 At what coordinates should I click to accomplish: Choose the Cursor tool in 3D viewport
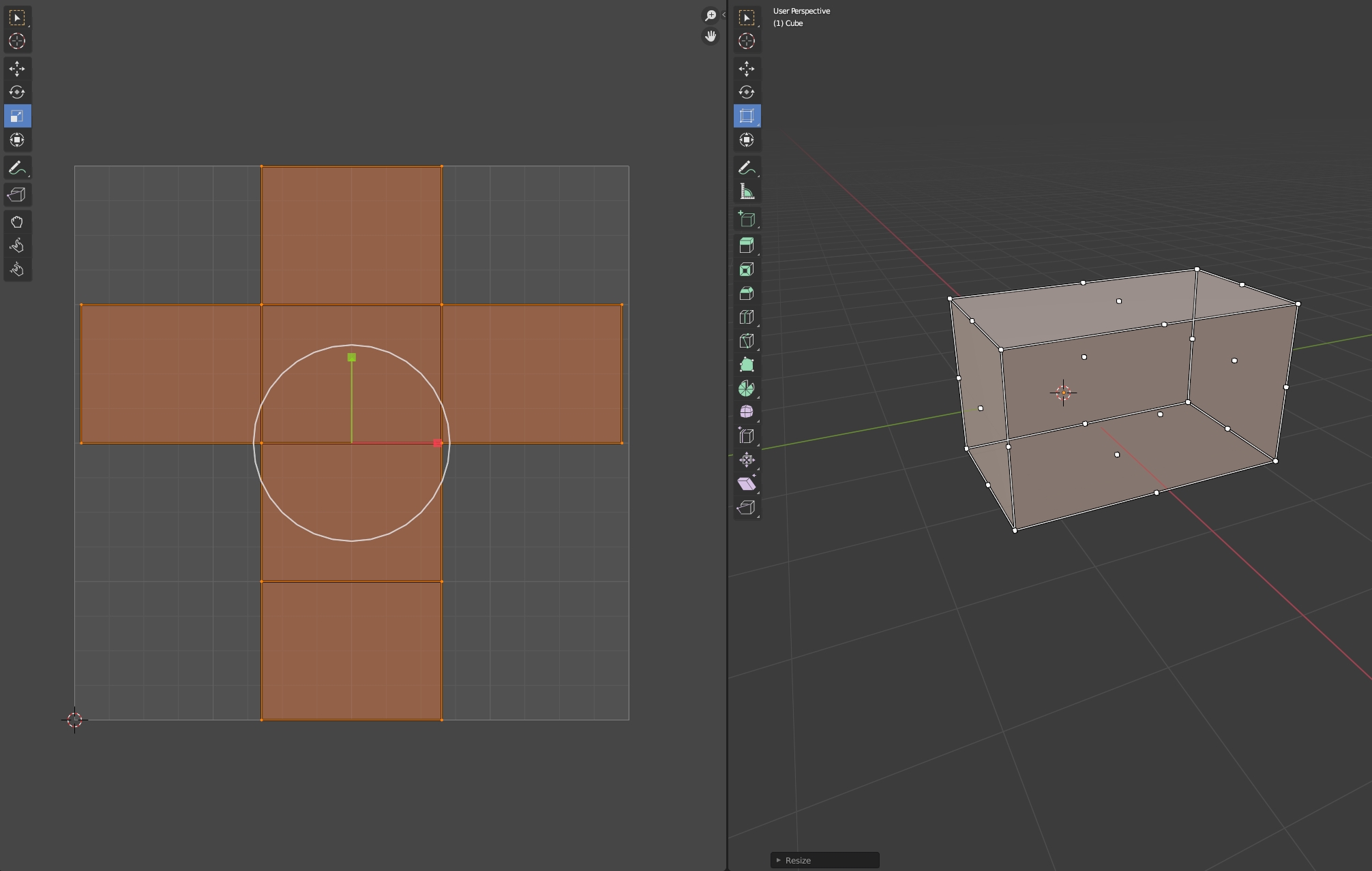pos(747,41)
